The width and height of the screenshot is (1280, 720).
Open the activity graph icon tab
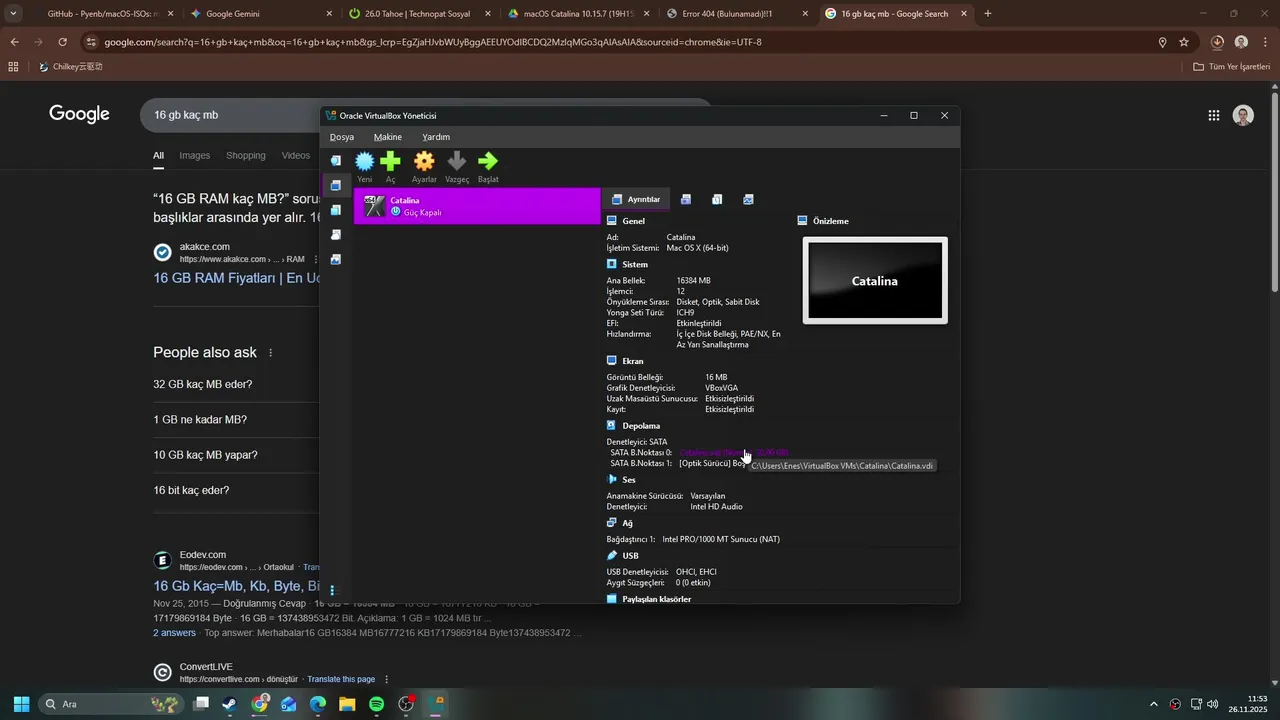(748, 199)
